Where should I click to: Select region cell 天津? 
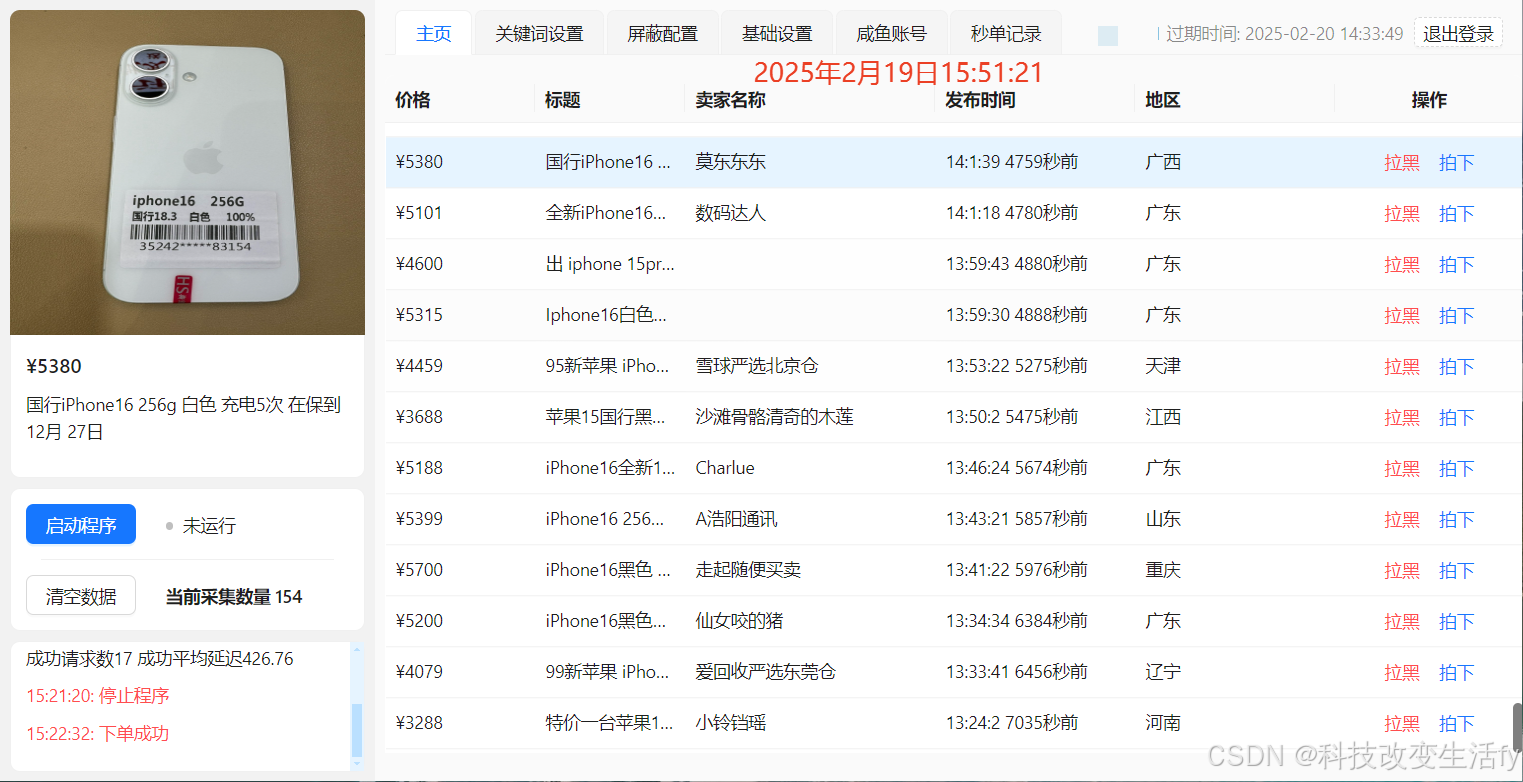click(1163, 366)
